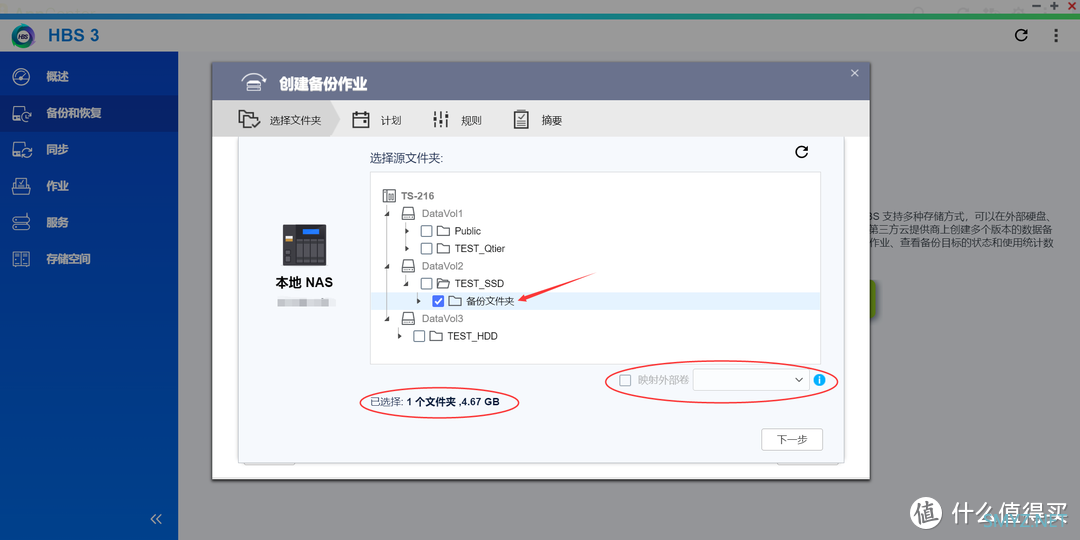Click the DataVol3 drive icon
This screenshot has width=1080, height=540.
point(409,319)
